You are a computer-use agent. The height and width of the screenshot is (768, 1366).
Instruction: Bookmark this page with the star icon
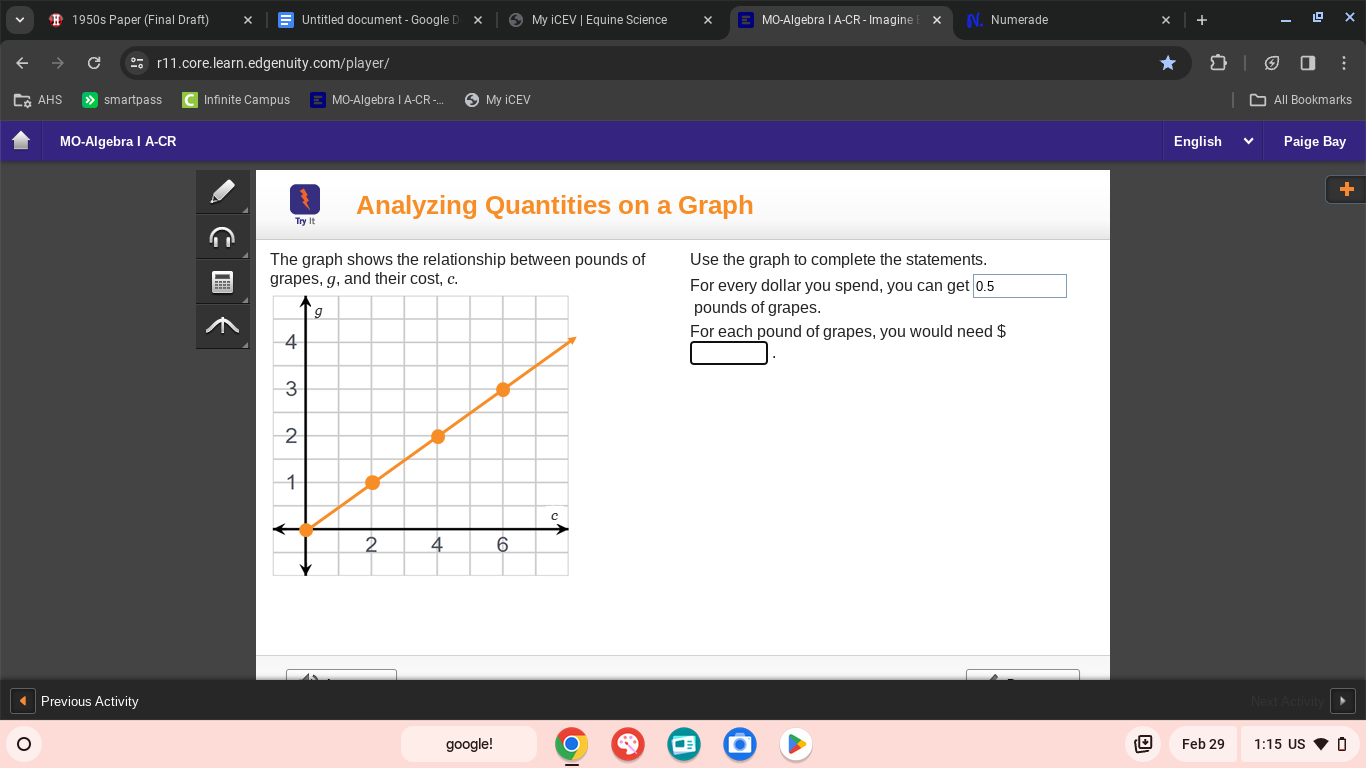[x=1168, y=61]
